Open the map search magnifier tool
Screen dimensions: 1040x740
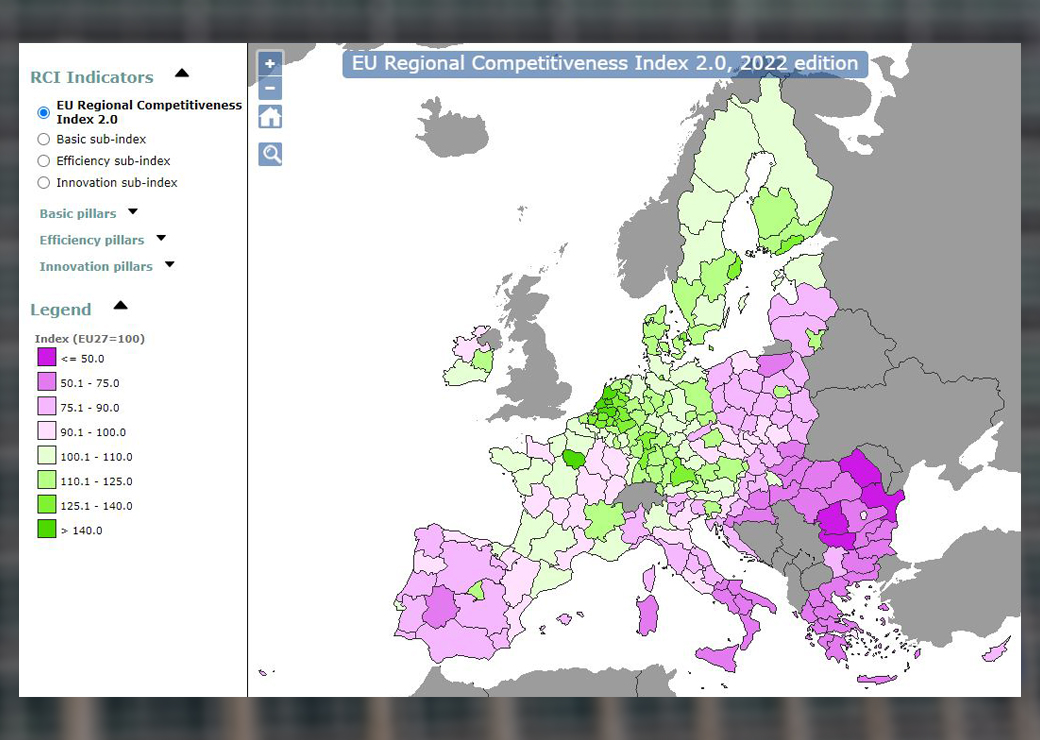(270, 154)
